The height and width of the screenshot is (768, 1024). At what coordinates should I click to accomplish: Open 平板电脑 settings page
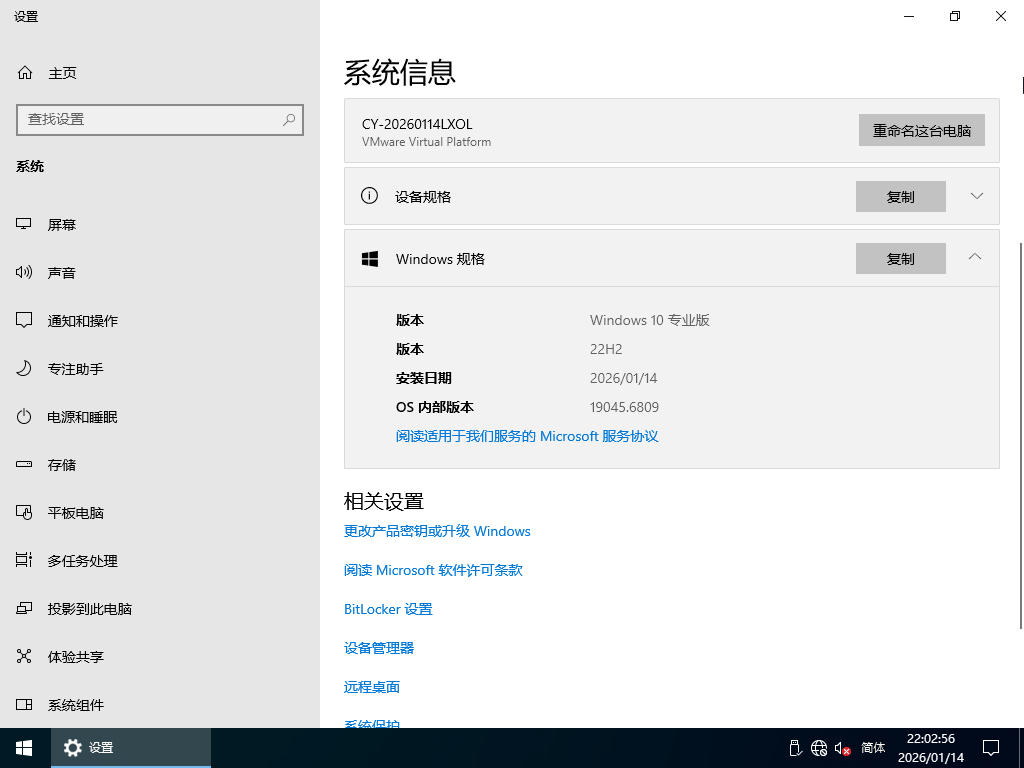75,513
